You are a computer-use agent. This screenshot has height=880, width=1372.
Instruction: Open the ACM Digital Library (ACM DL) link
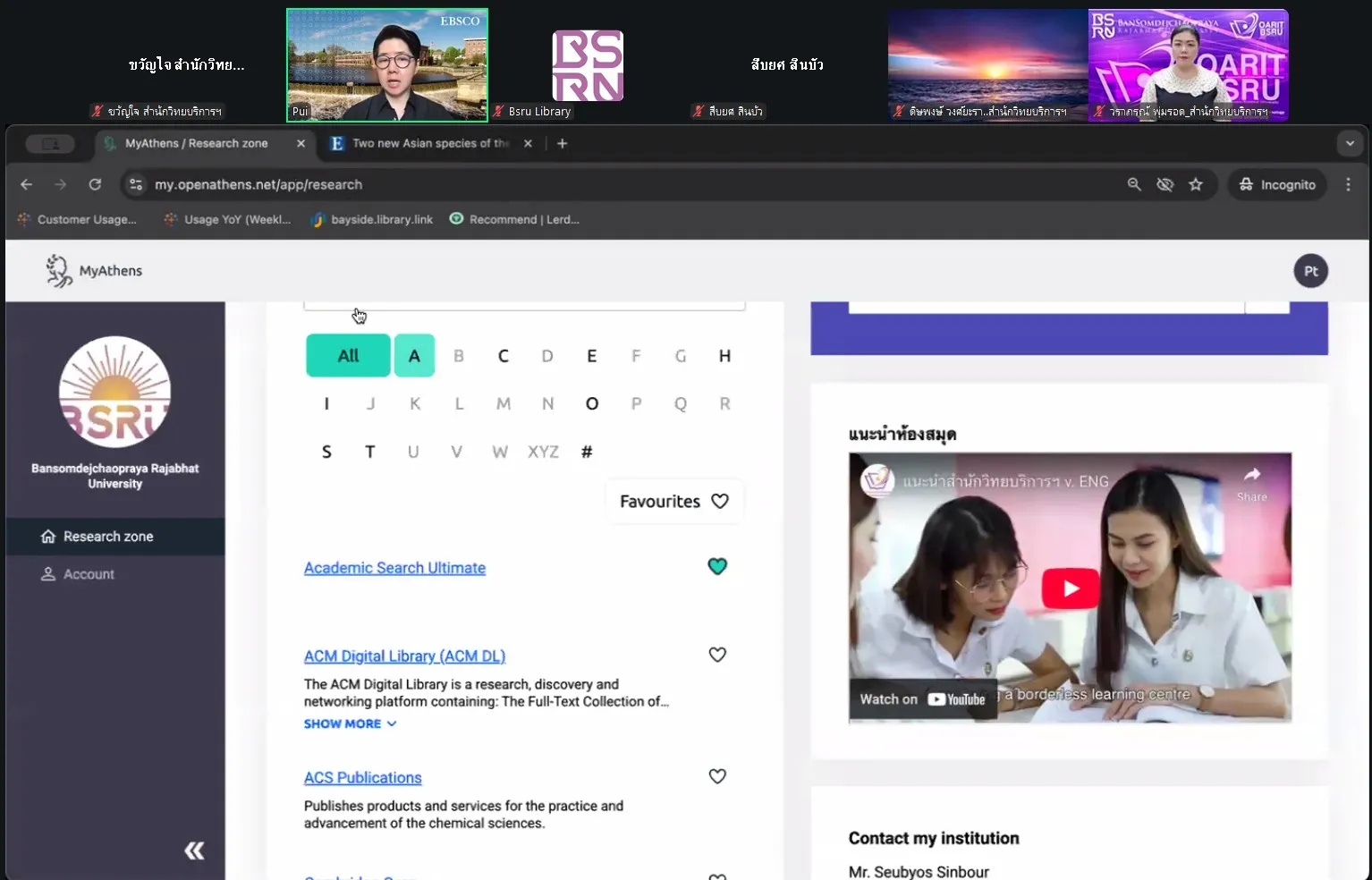[x=404, y=656]
